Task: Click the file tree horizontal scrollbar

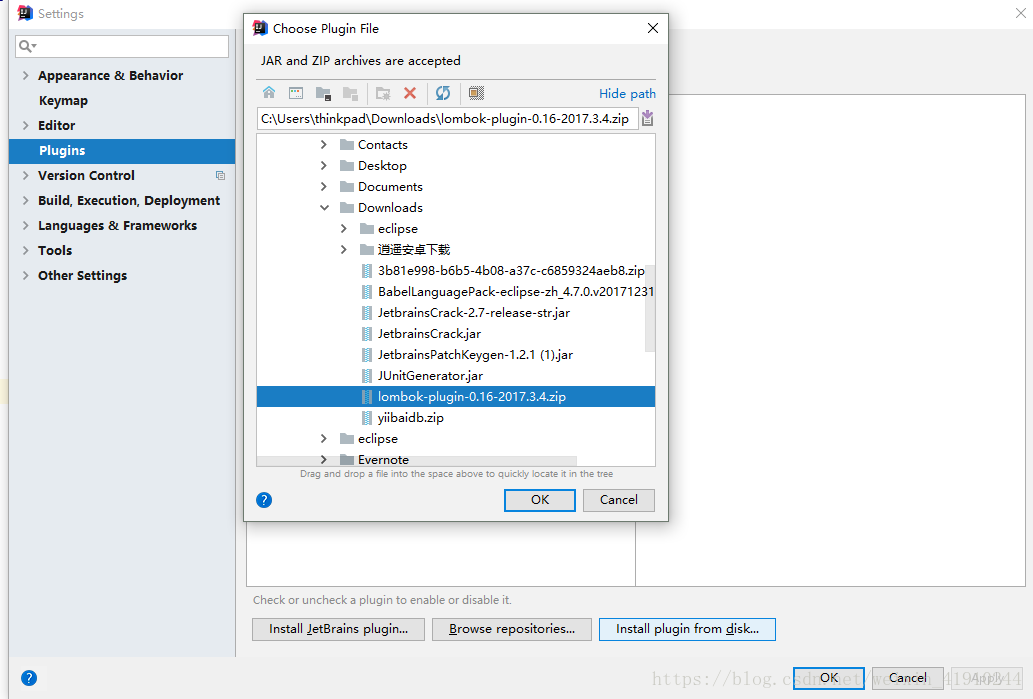Action: click(x=416, y=461)
